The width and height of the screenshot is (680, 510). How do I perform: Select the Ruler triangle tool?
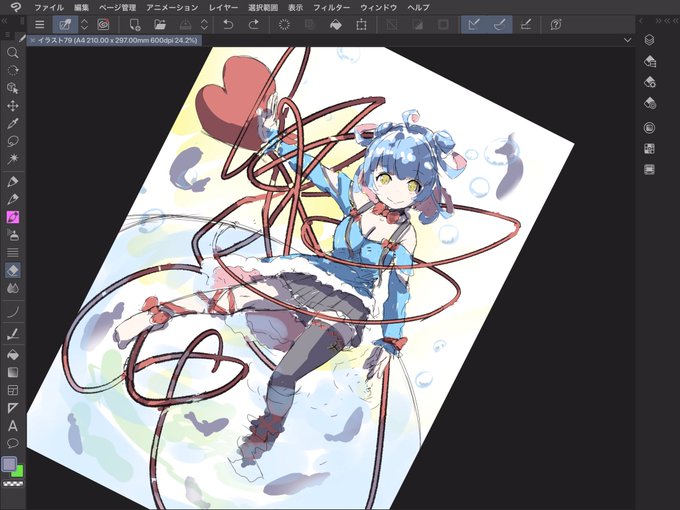[13, 408]
